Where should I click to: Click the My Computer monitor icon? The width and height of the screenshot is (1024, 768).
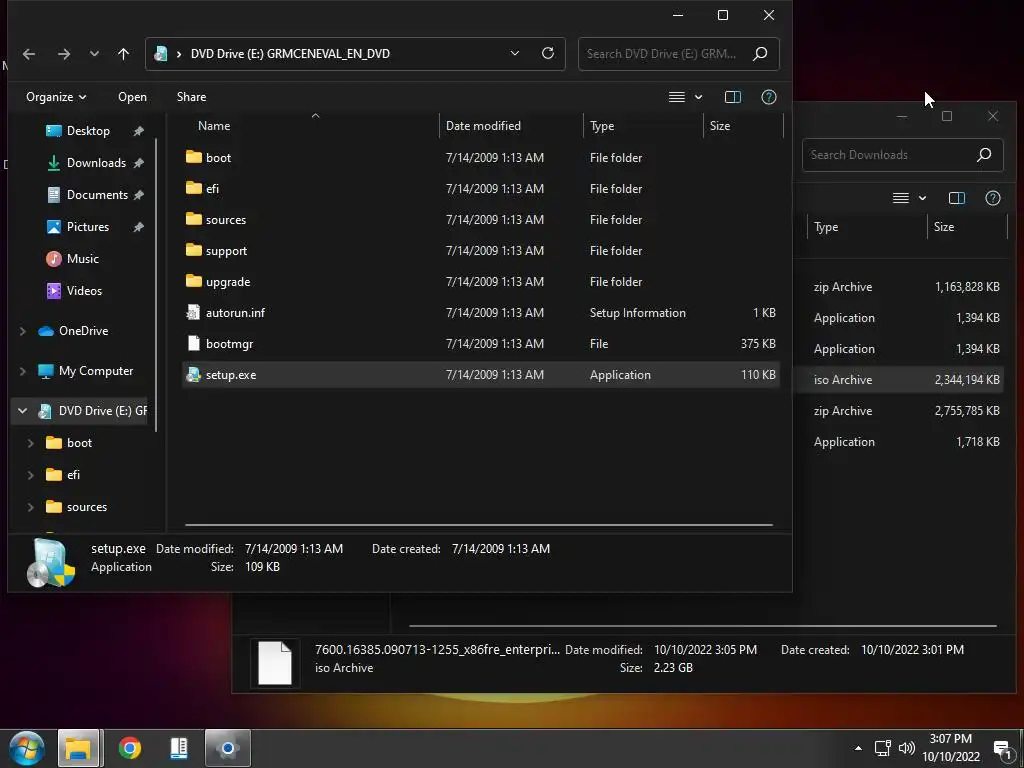click(46, 371)
